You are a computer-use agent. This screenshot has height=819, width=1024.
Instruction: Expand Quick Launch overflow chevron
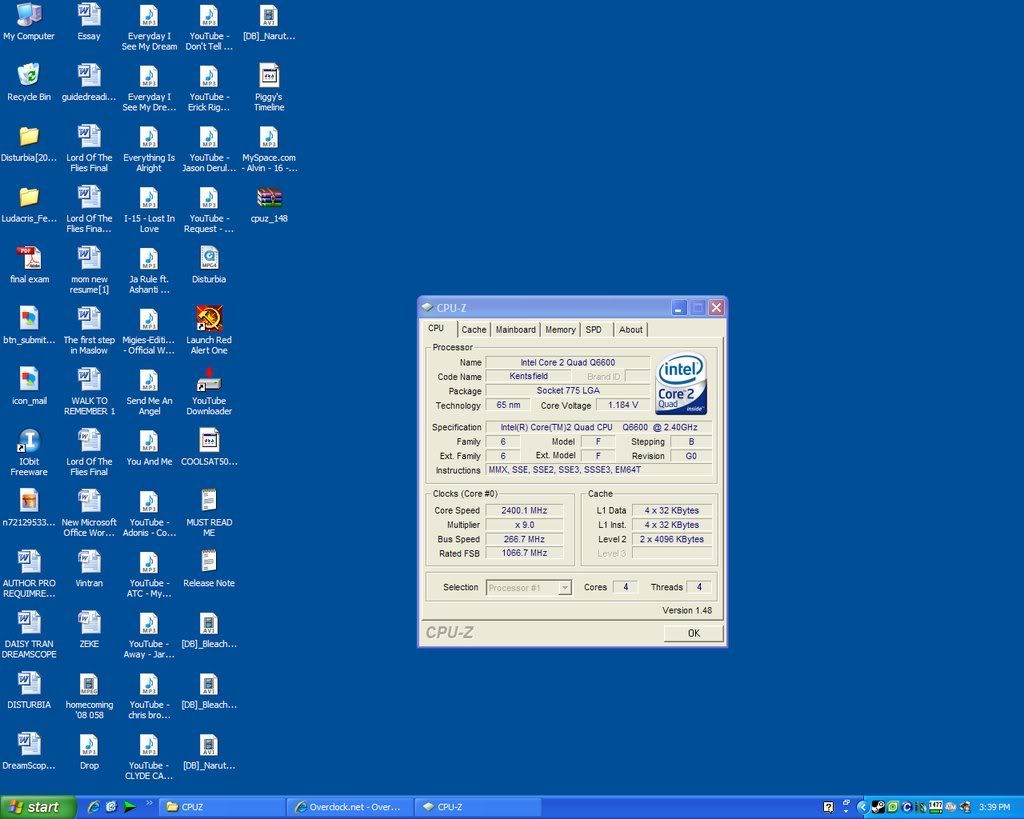coord(149,803)
